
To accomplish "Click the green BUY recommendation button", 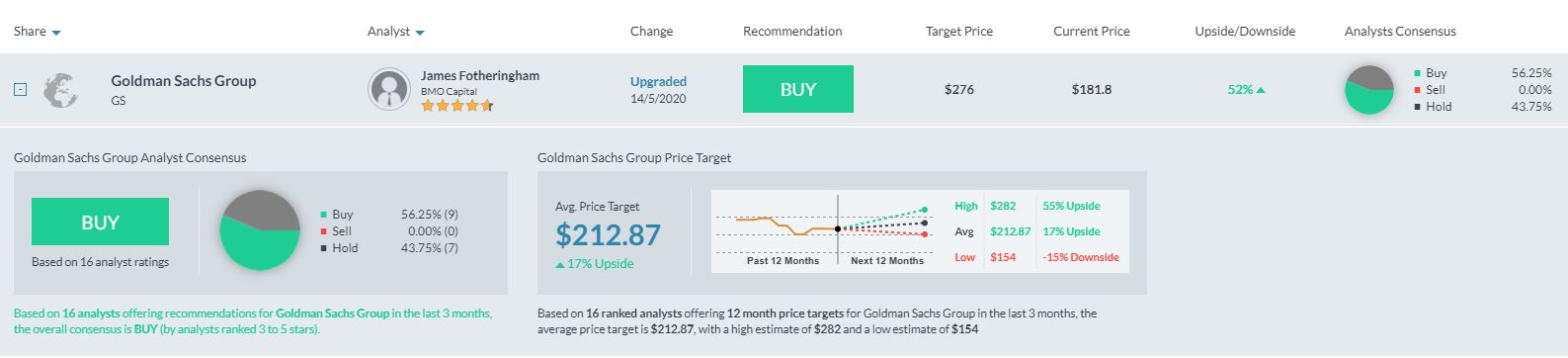I will click(x=797, y=89).
